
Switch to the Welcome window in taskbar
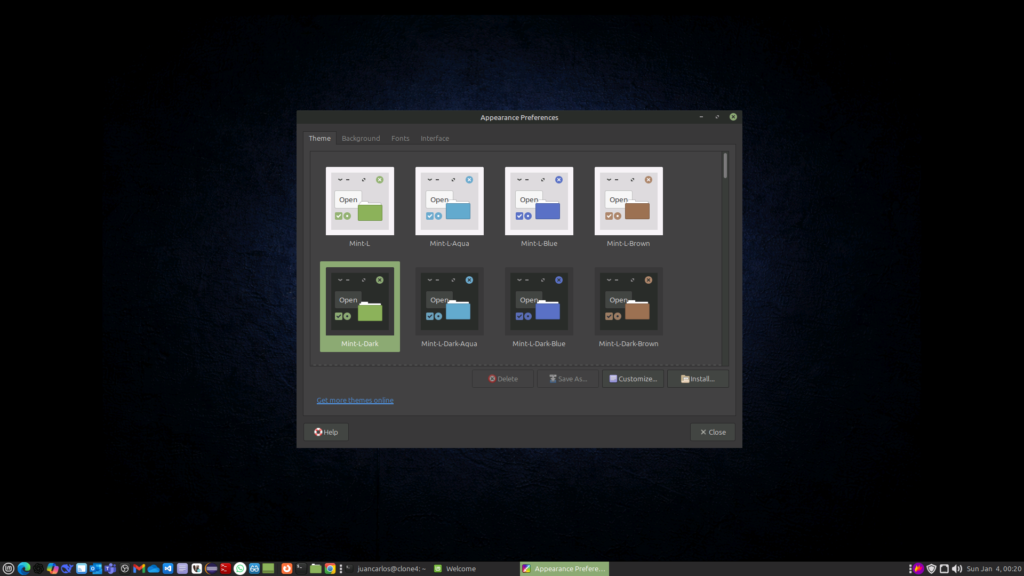(x=474, y=569)
